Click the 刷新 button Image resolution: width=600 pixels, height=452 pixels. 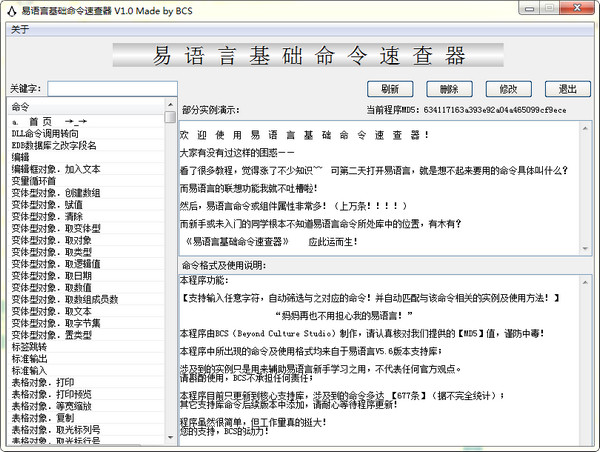[x=390, y=89]
